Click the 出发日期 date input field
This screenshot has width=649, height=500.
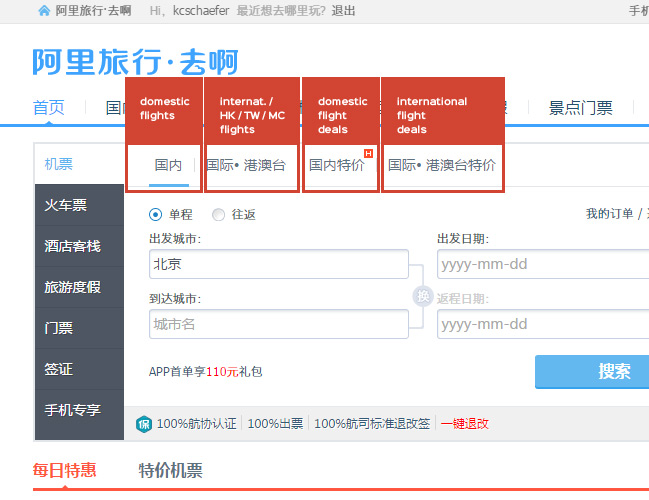click(543, 264)
